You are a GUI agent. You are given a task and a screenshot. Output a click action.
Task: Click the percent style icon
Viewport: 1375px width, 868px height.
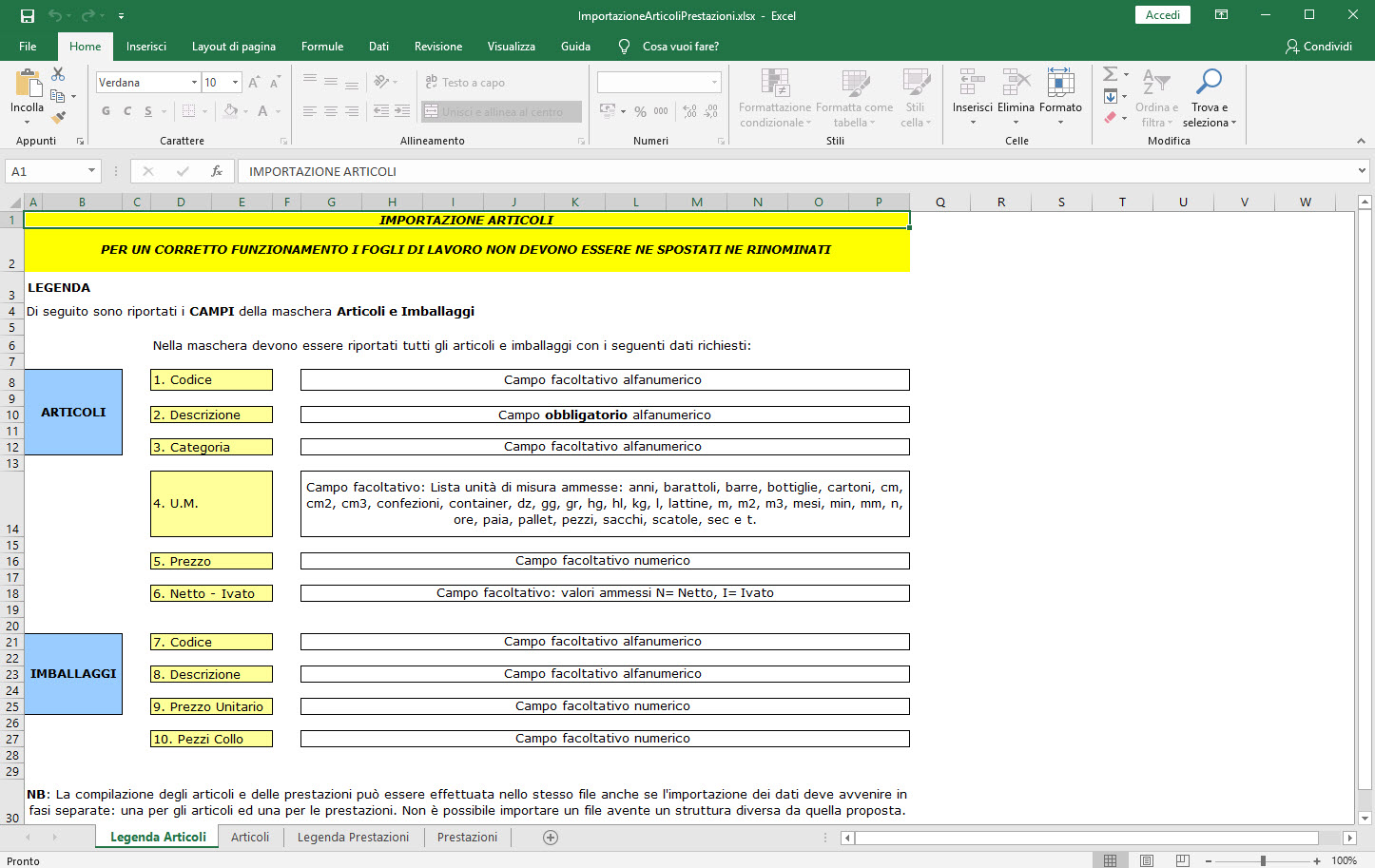pyautogui.click(x=641, y=111)
